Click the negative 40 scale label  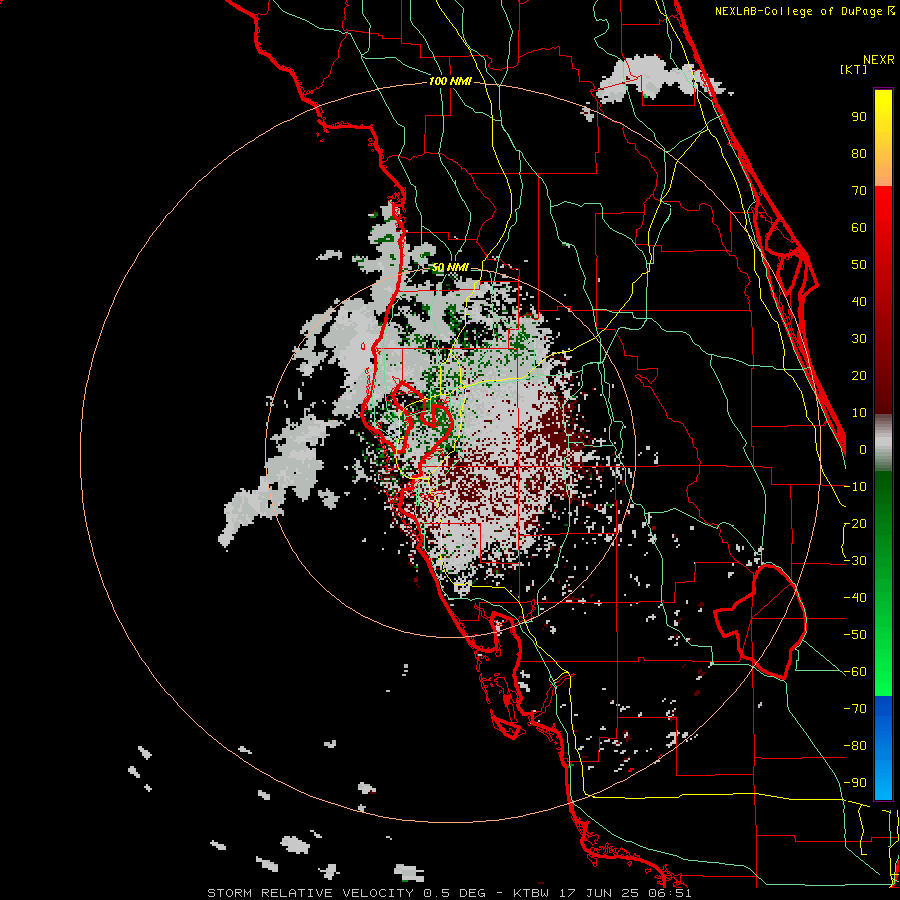coord(855,598)
